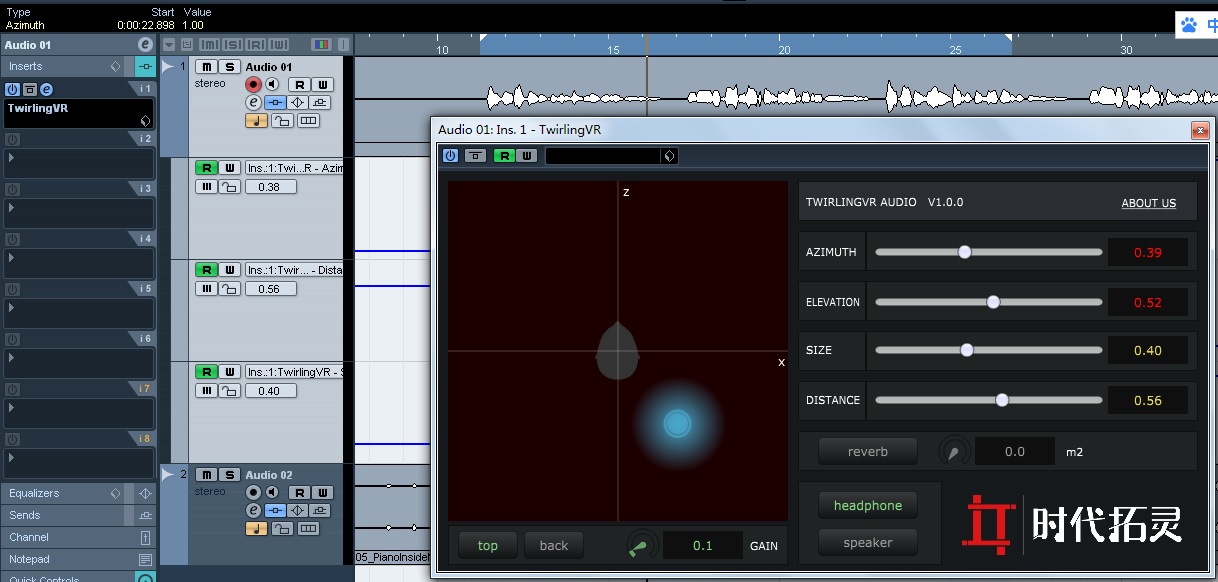Click the ELEVATION slider handle

click(993, 302)
